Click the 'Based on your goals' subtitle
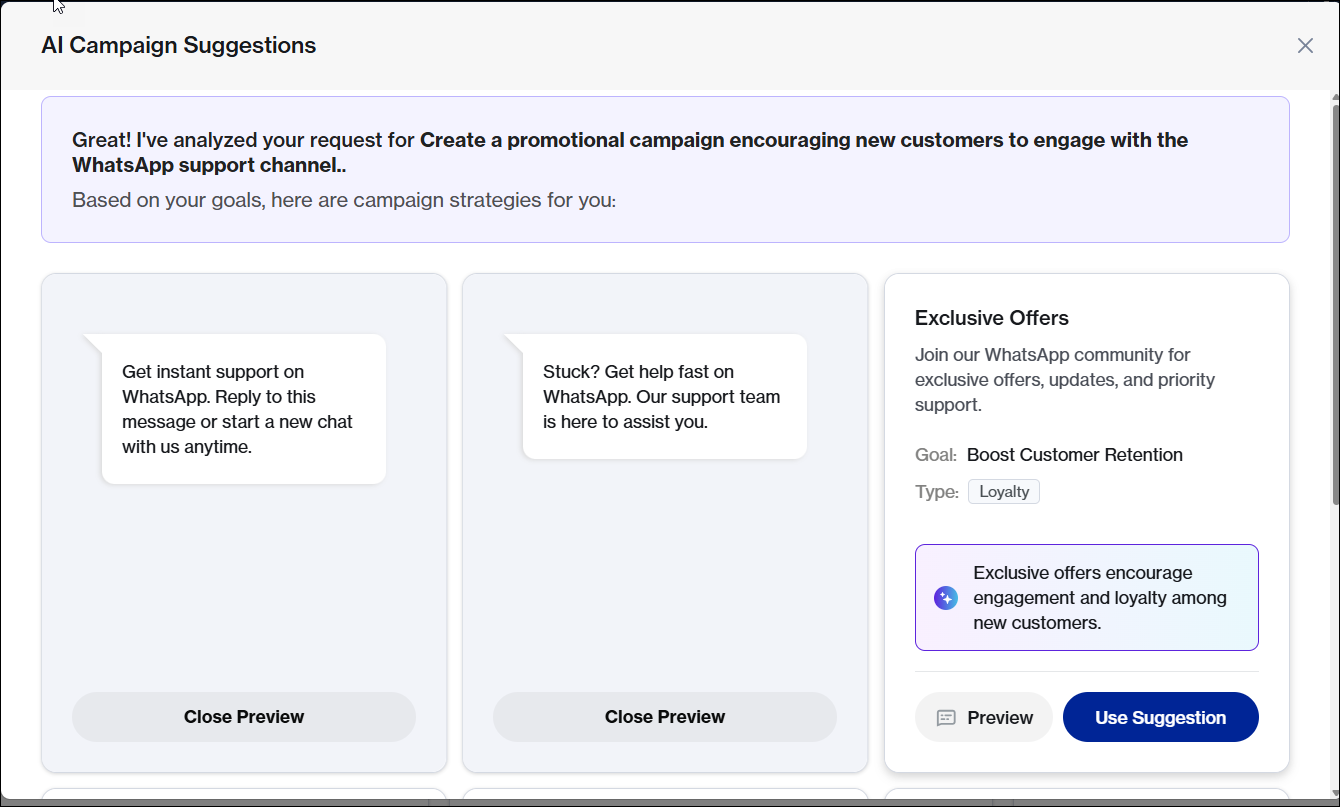The image size is (1340, 807). click(344, 201)
